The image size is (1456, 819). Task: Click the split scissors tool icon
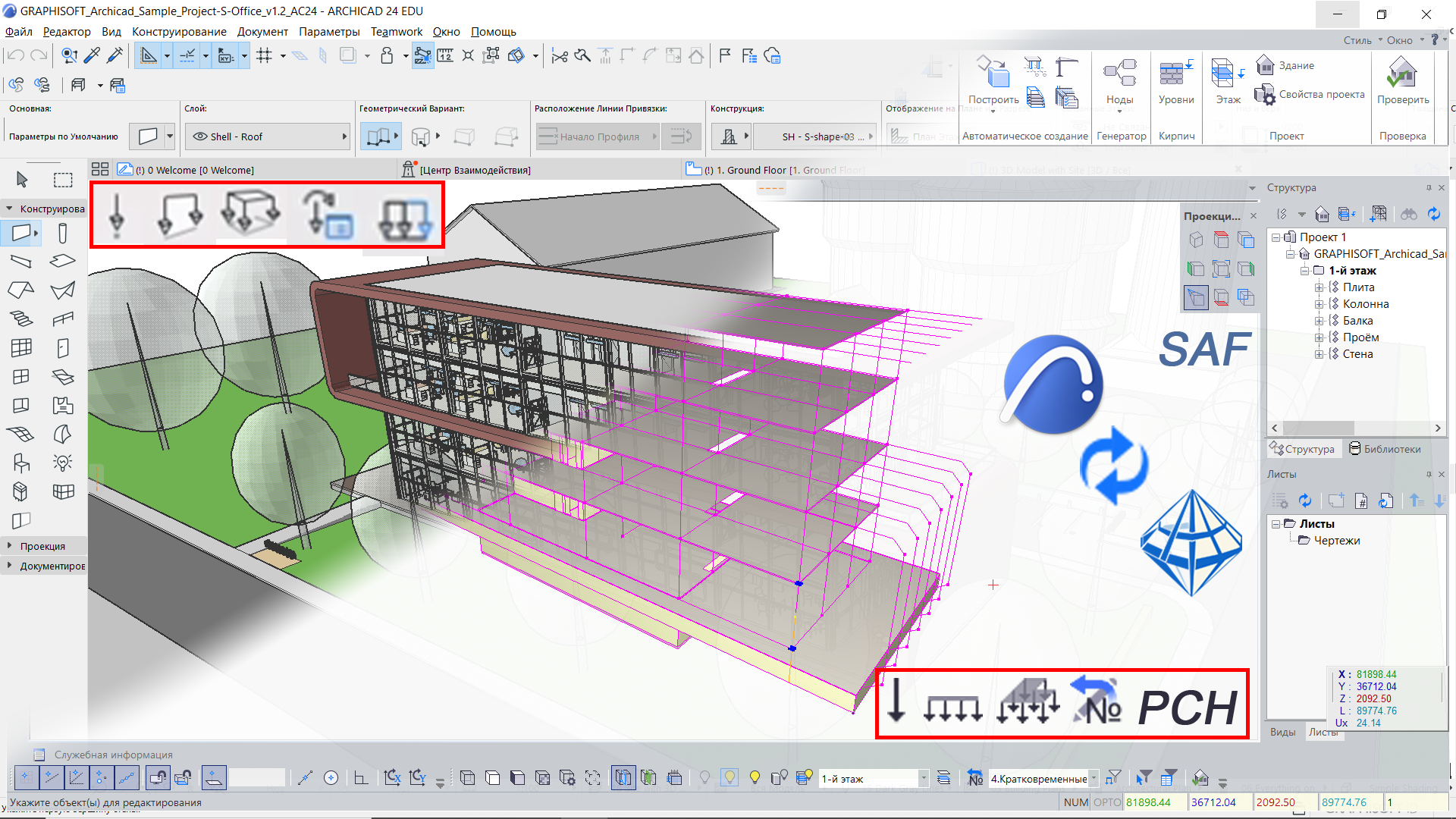(x=560, y=55)
